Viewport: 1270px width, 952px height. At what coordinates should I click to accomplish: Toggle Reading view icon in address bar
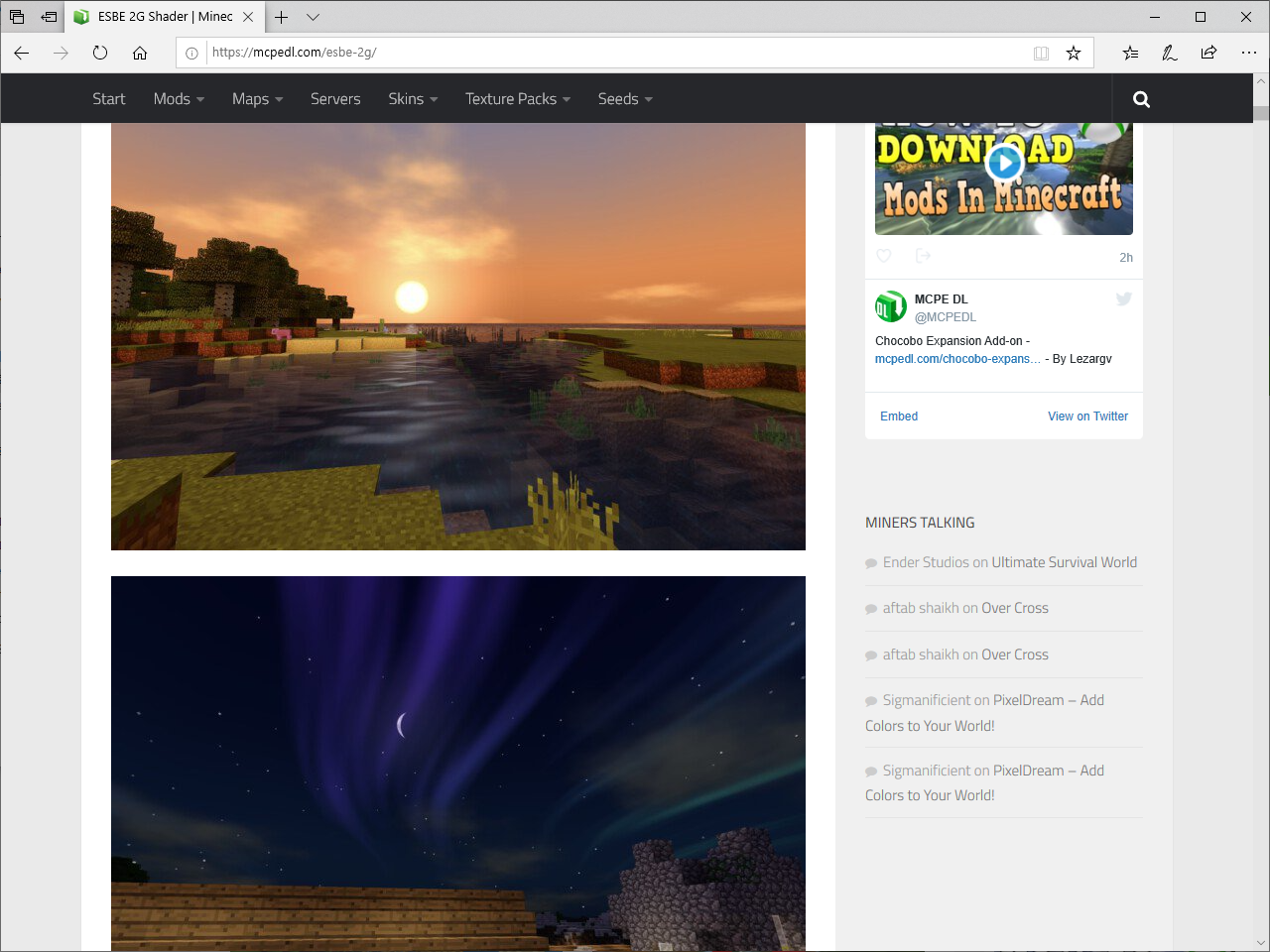[x=1041, y=53]
